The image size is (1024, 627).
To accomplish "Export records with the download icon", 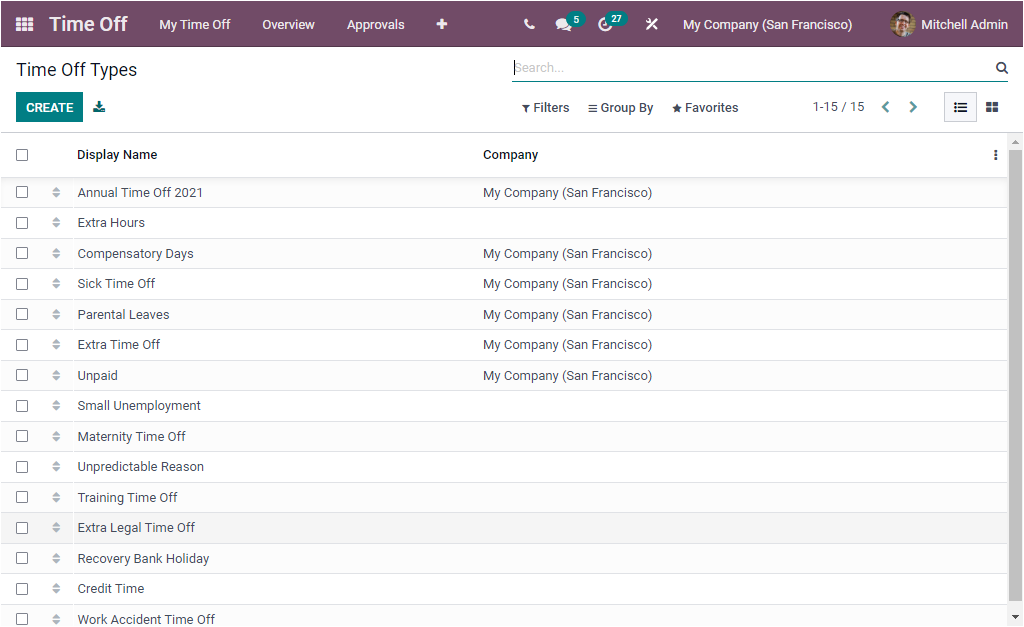I will point(99,106).
